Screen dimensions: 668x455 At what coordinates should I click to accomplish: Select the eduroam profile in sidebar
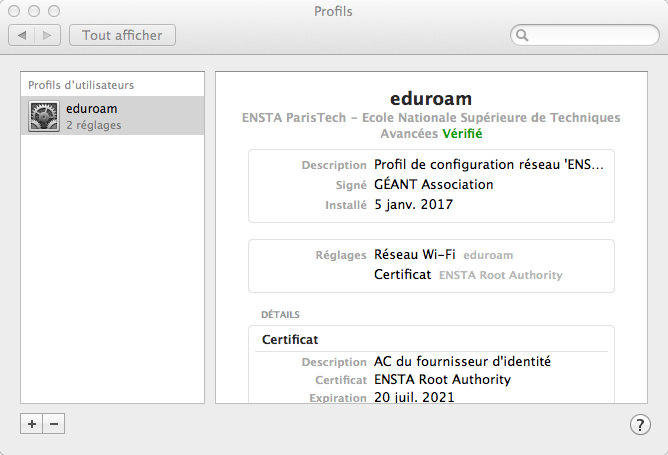click(112, 115)
